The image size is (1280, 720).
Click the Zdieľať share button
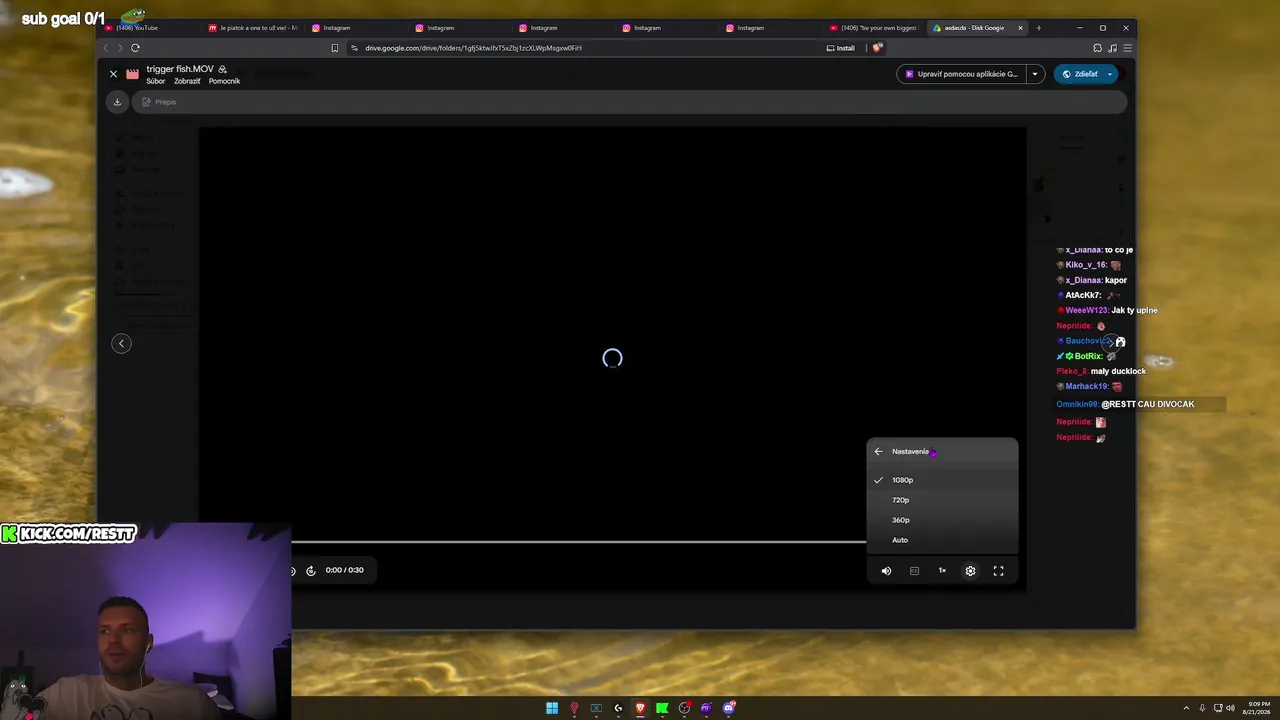(1079, 74)
